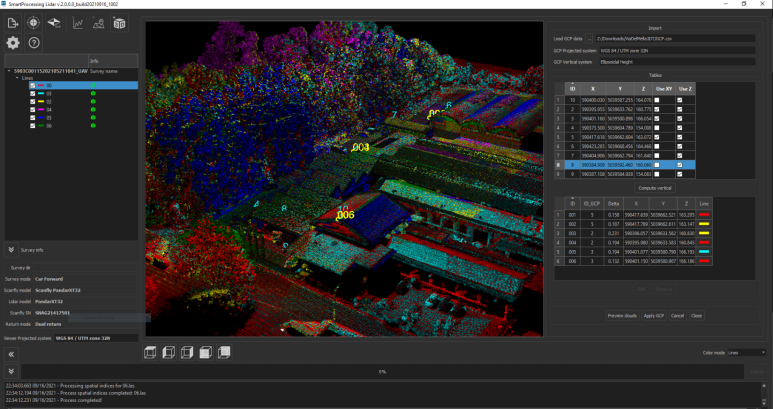The width and height of the screenshot is (773, 409).
Task: Click the GCP file path field
Action: point(675,38)
